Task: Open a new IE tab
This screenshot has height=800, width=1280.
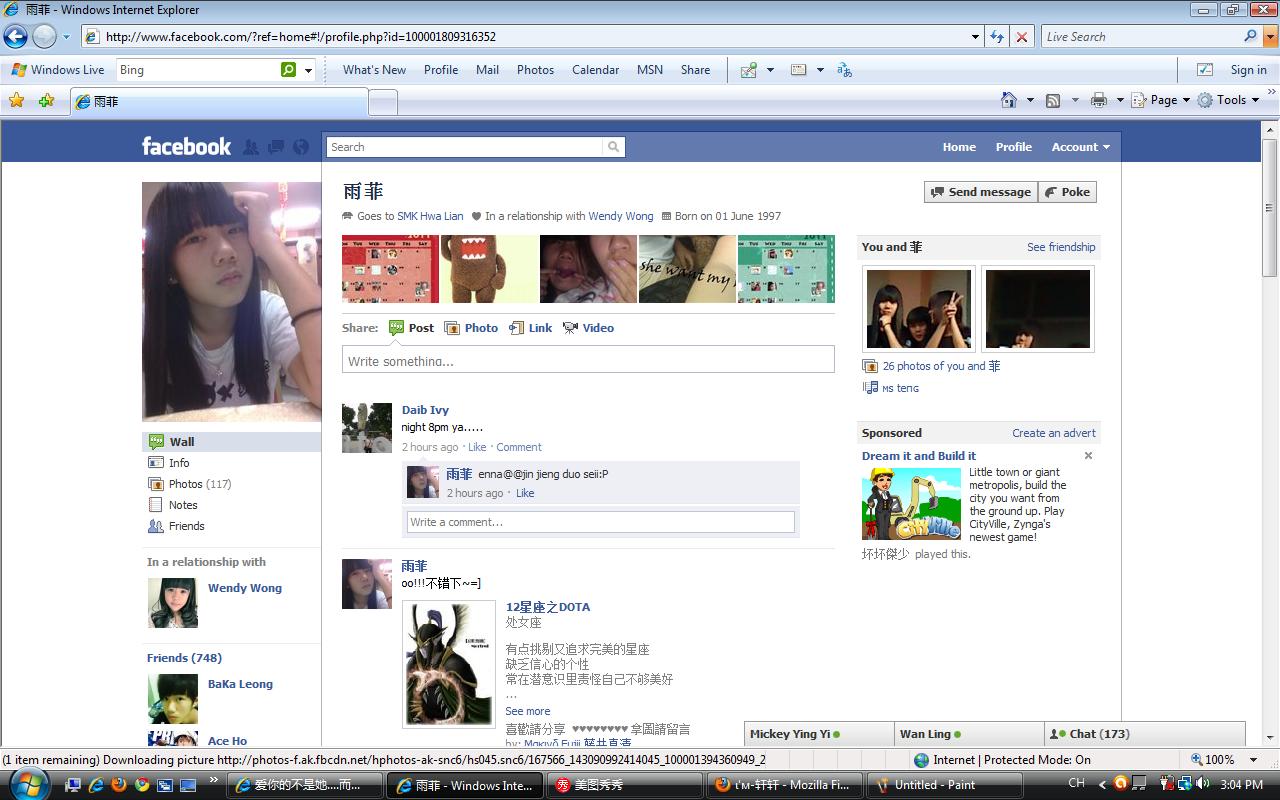Action: click(x=383, y=101)
